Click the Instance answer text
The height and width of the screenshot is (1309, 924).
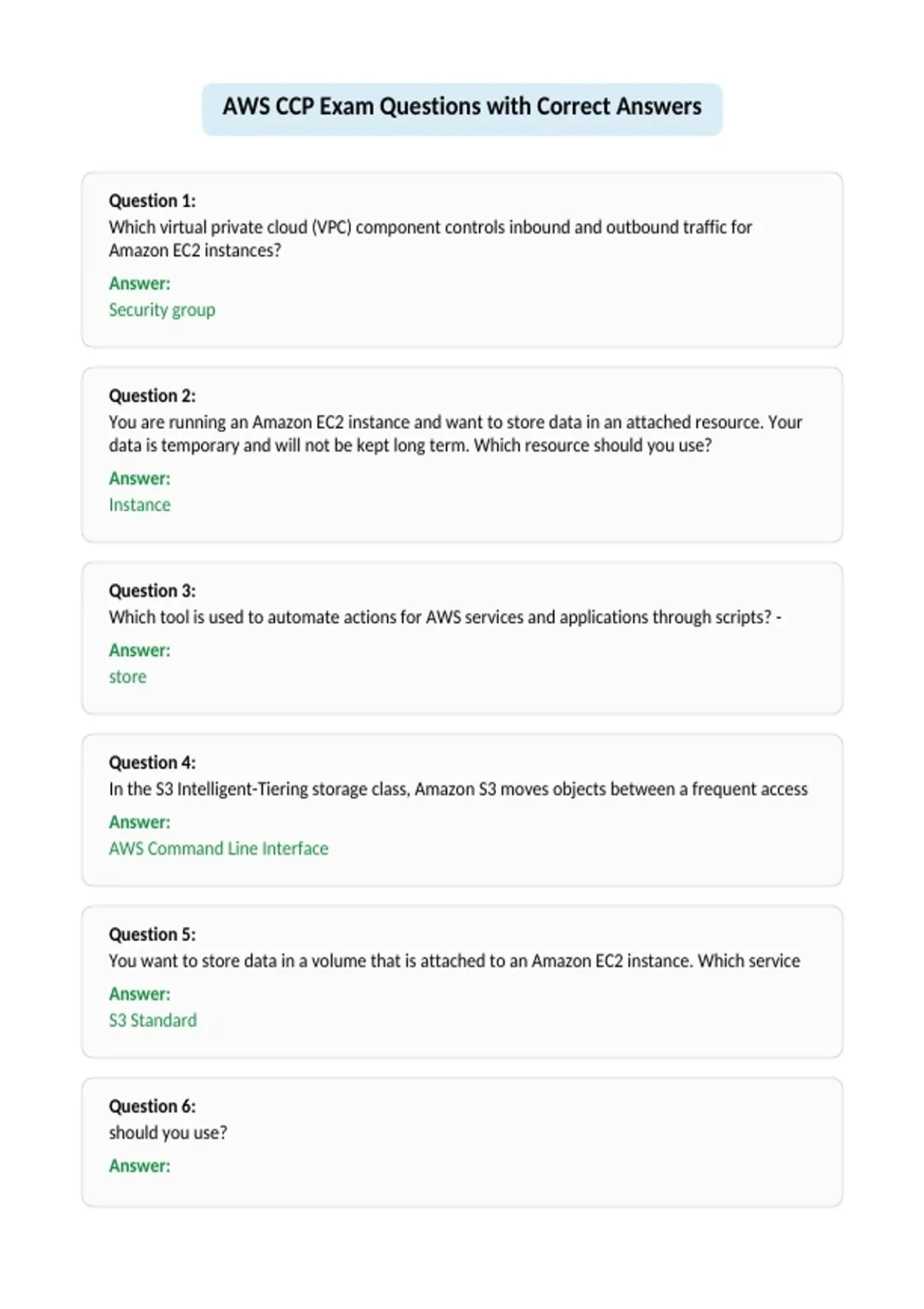pos(139,504)
